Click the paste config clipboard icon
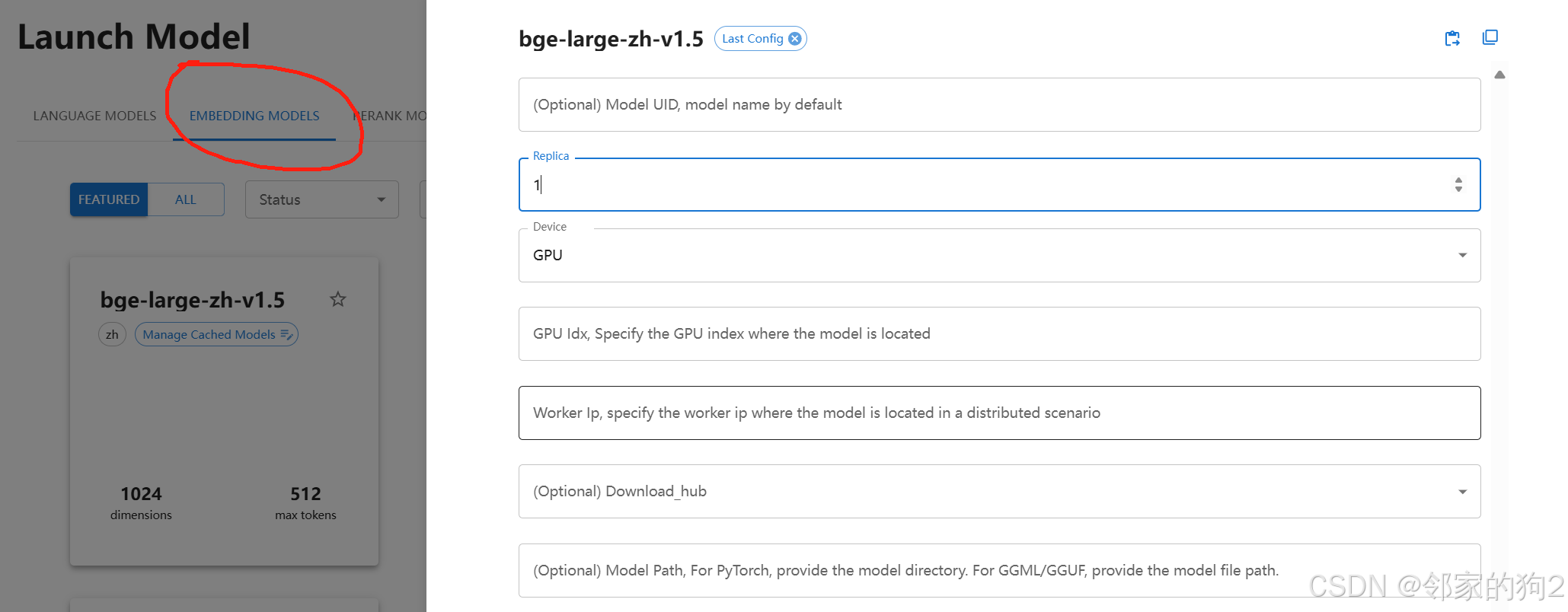 [1452, 38]
